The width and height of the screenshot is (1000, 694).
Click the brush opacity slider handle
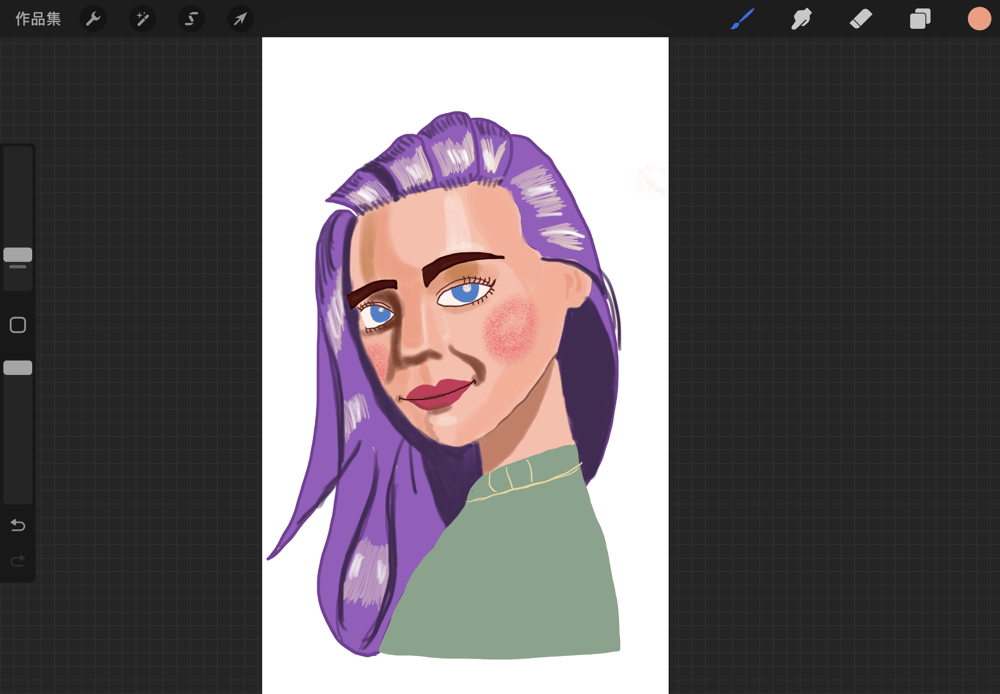click(18, 368)
